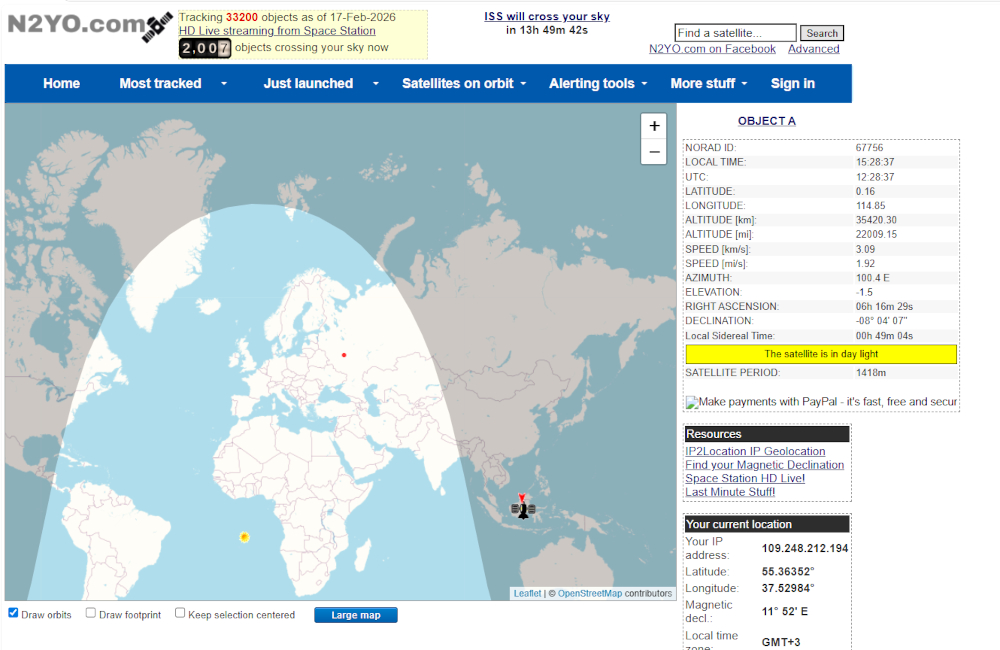The width and height of the screenshot is (1000, 650).
Task: Click the Find a satellite search field
Action: tap(735, 33)
